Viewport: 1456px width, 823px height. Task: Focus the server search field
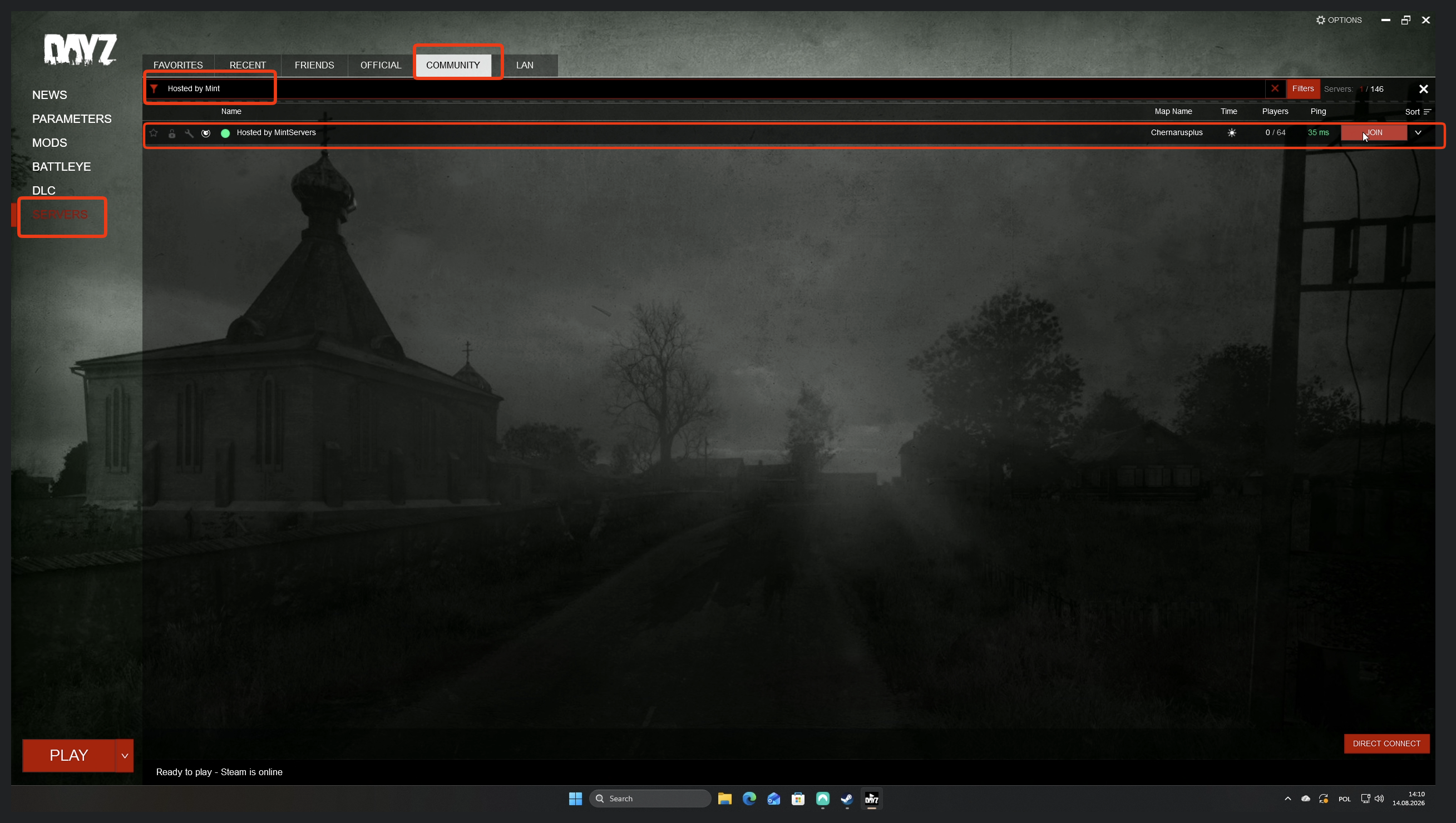714,89
